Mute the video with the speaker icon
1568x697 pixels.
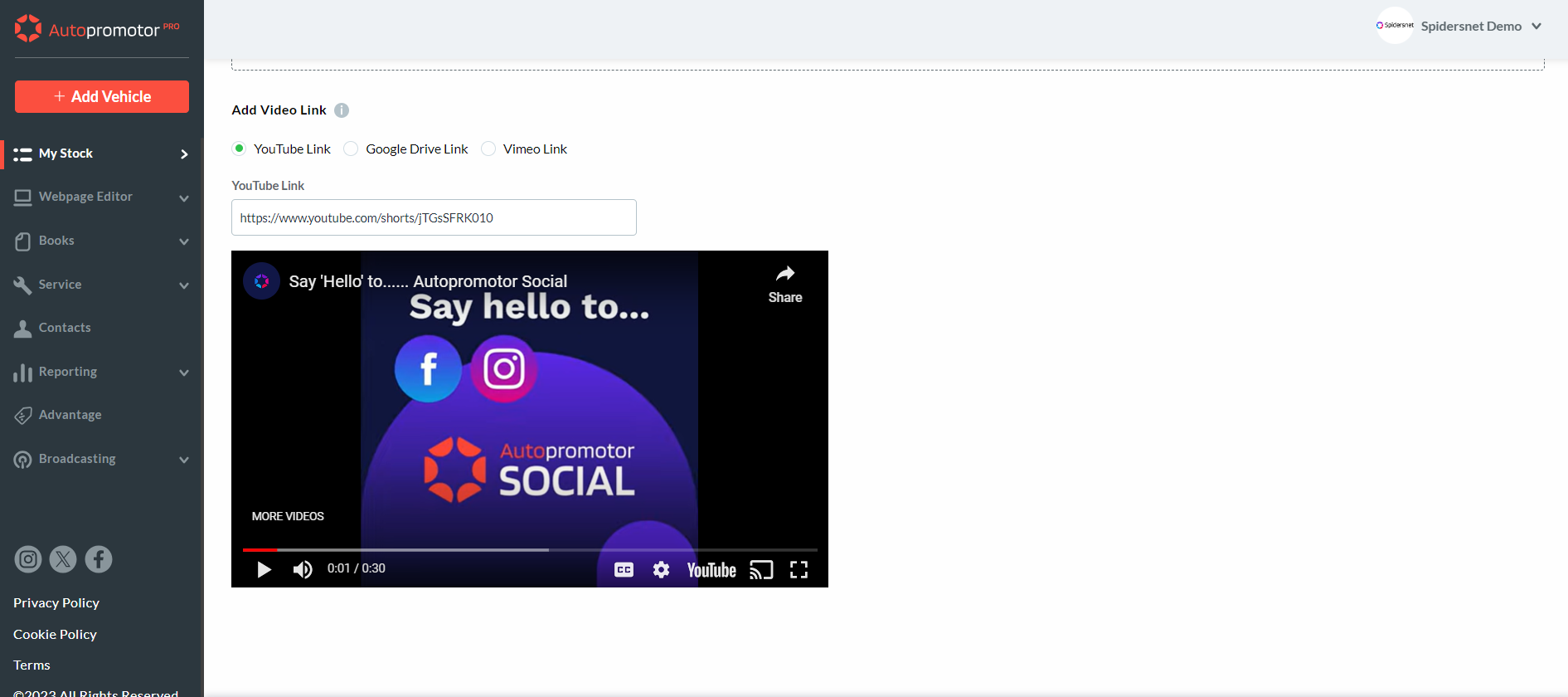click(x=303, y=569)
